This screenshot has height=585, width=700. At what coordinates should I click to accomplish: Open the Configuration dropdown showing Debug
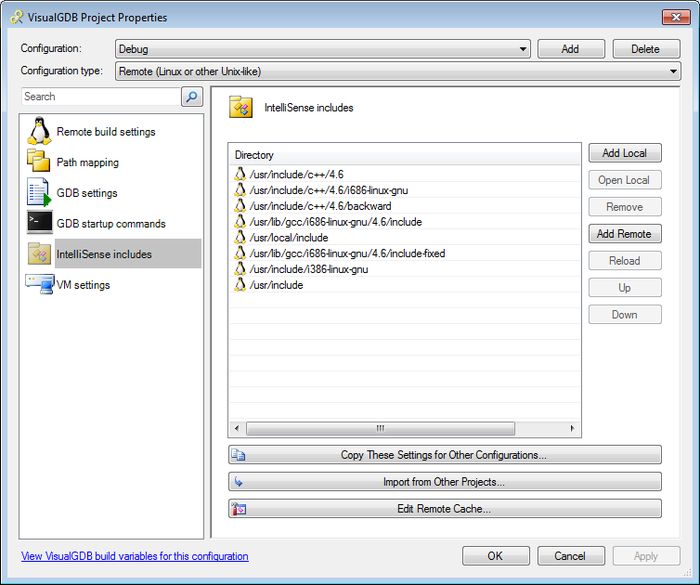(x=323, y=49)
